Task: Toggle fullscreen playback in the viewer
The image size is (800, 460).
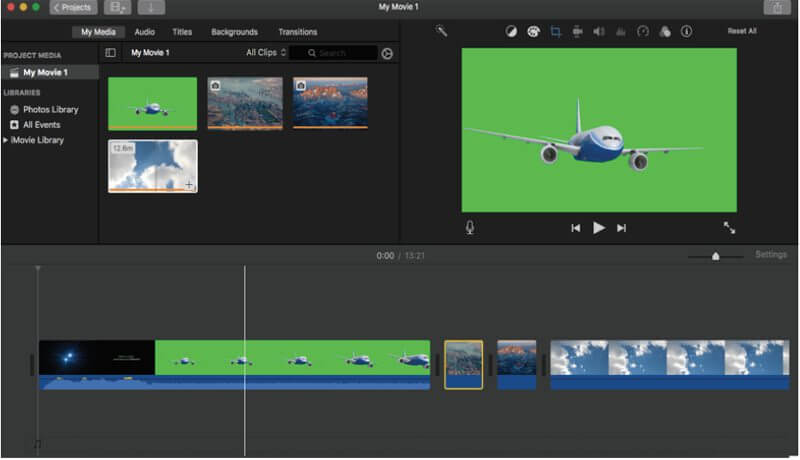Action: tap(729, 228)
